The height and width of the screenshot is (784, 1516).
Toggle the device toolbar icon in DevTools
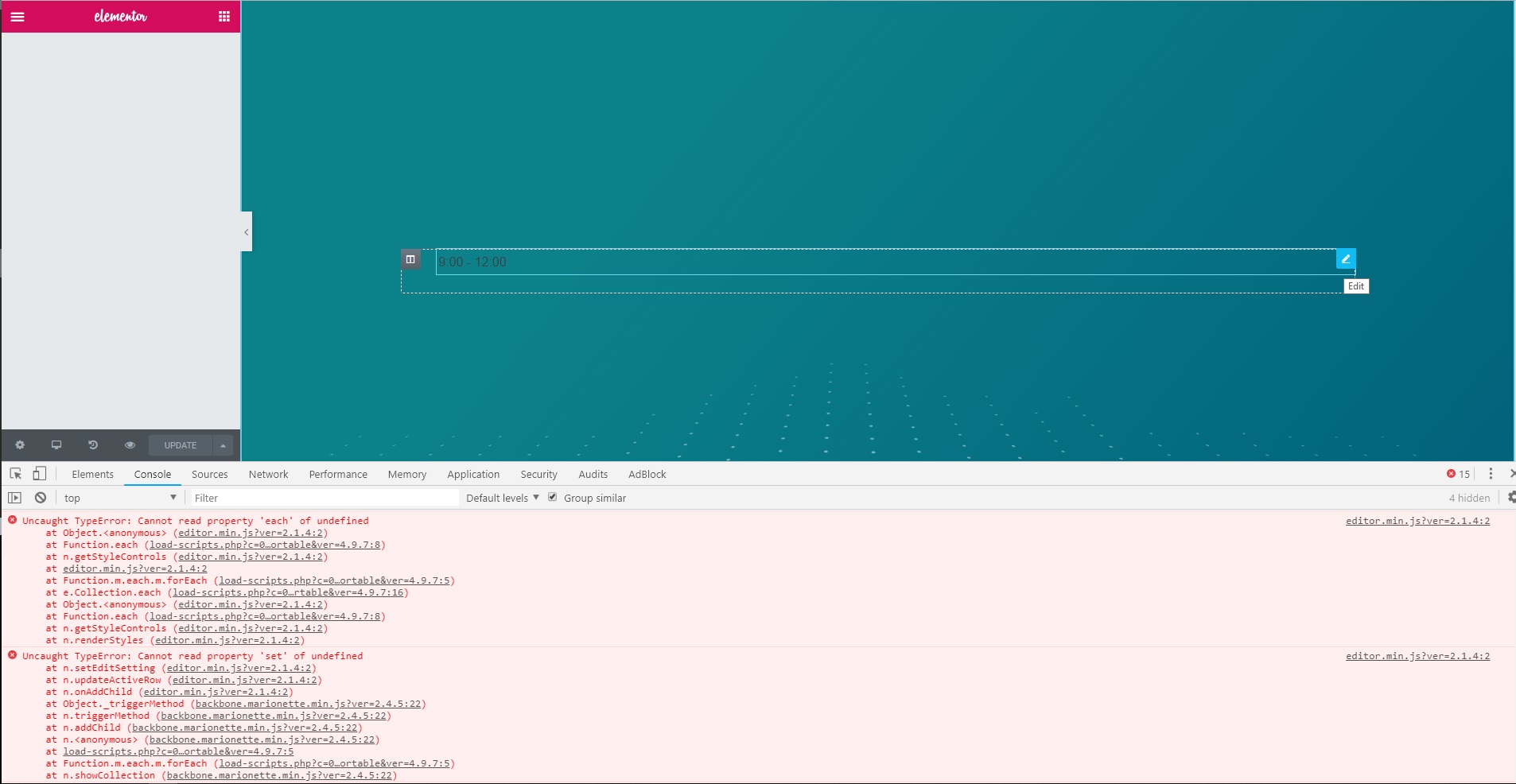(x=39, y=474)
